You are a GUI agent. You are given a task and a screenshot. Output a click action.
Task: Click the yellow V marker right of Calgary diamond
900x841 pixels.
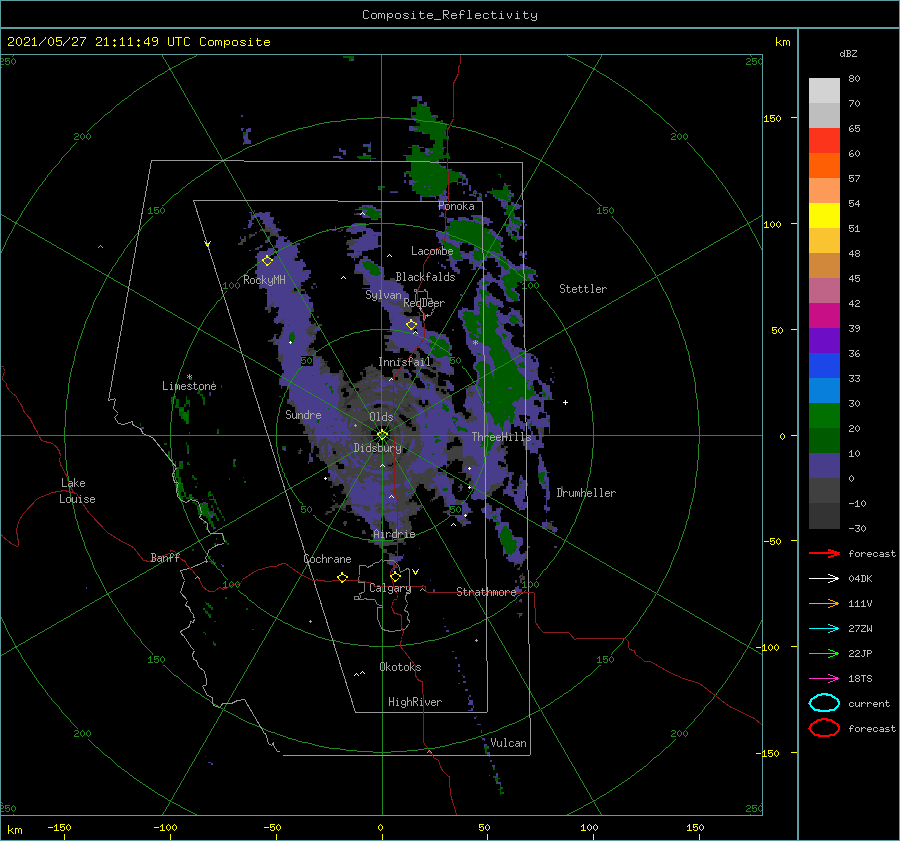click(x=416, y=572)
